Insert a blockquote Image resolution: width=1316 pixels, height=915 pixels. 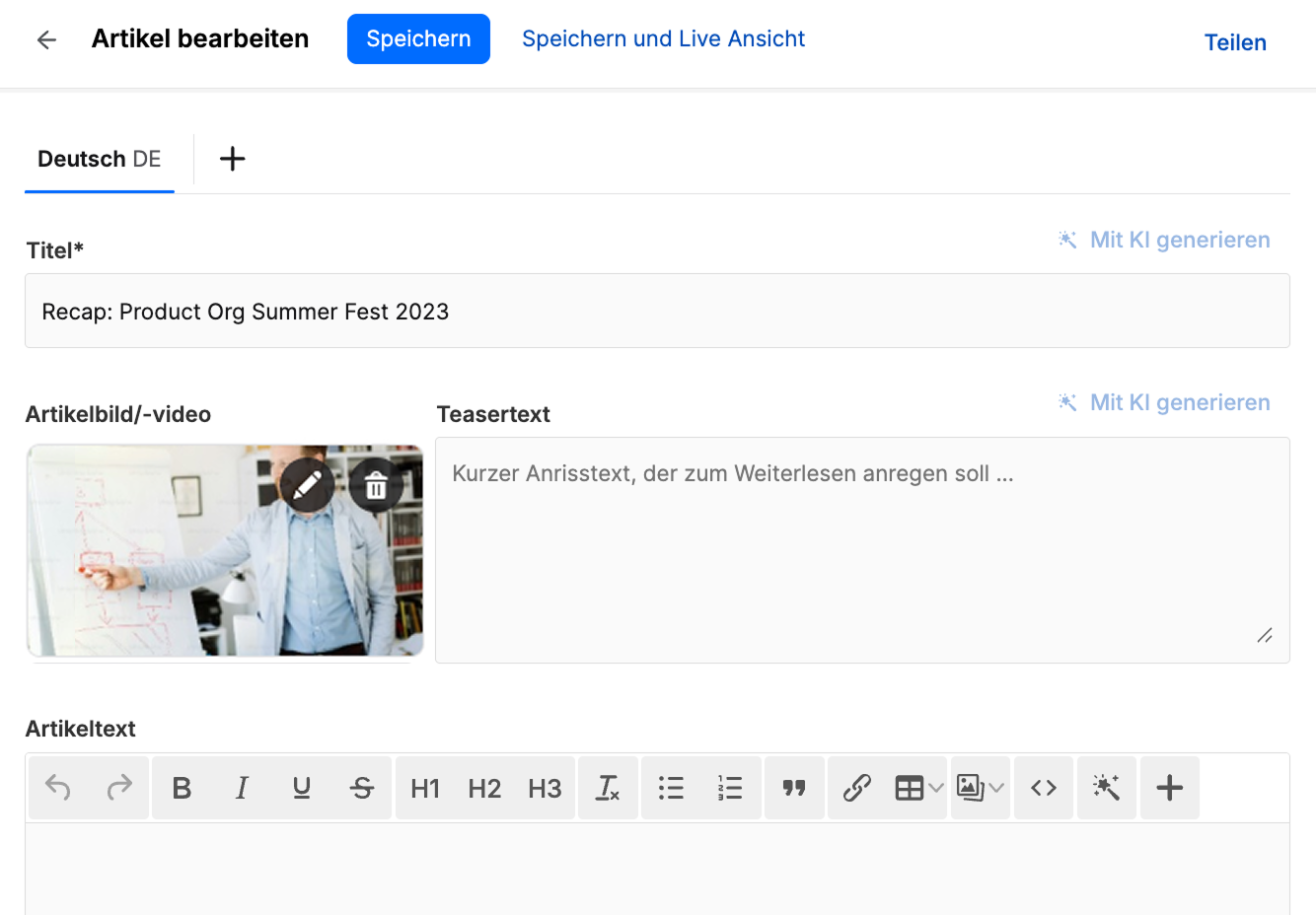(x=794, y=788)
